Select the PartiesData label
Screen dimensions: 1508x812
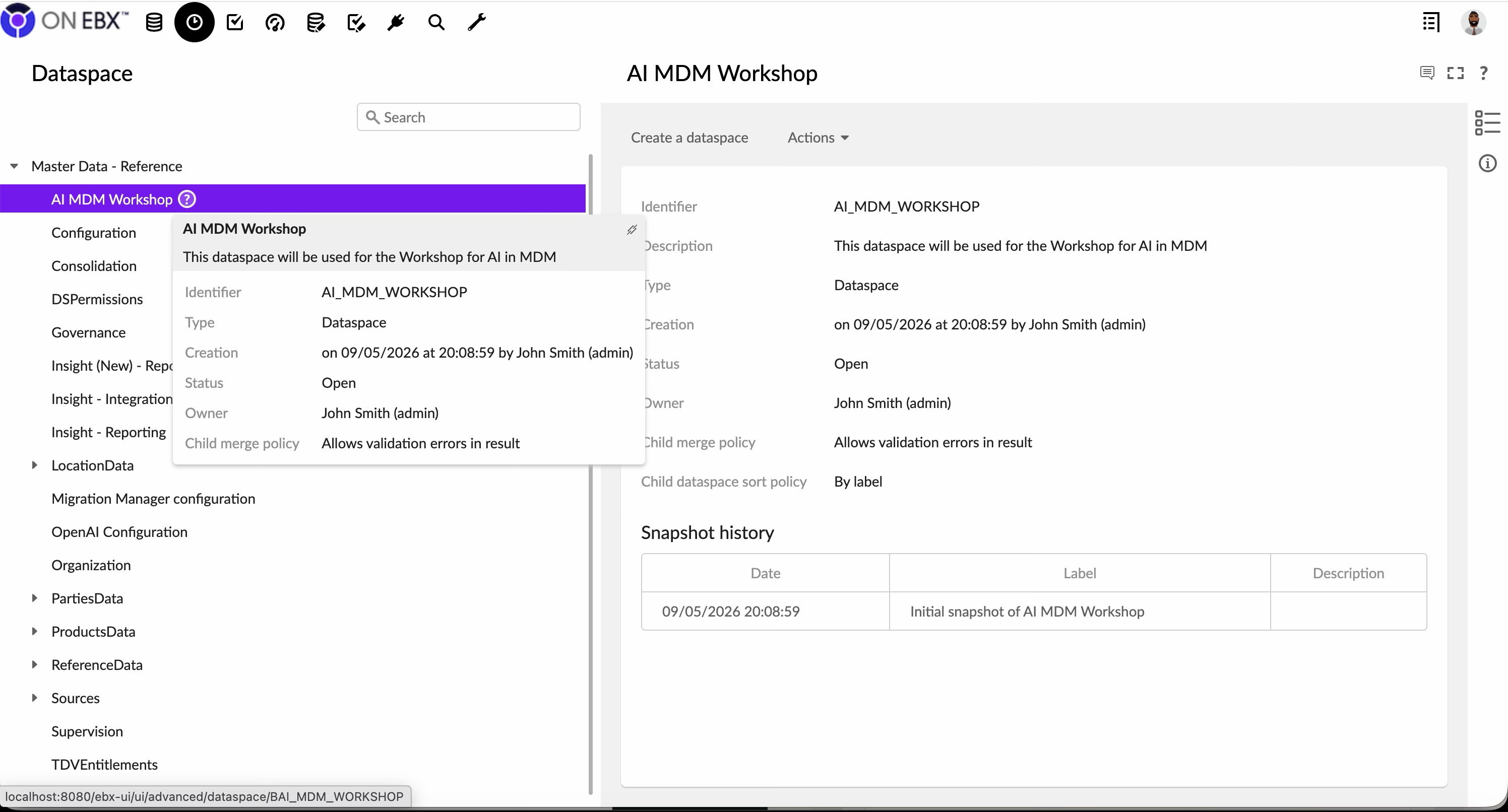click(x=87, y=598)
